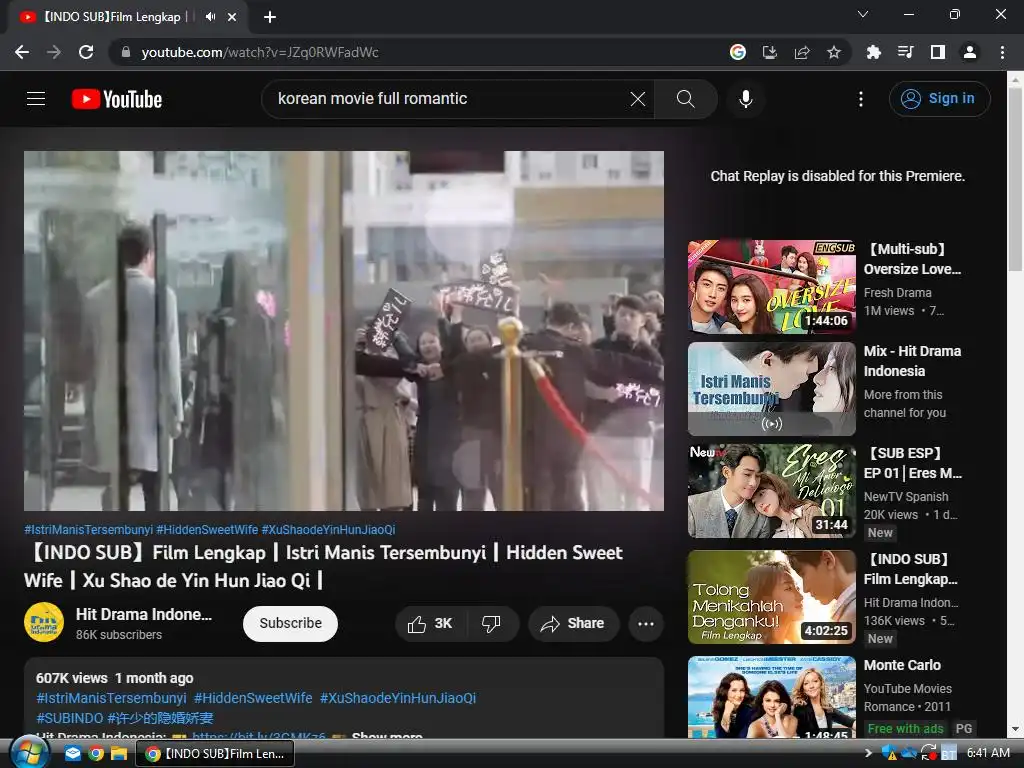1024x768 pixels.
Task: Click NewTV Spanish channel name
Action: tap(906, 497)
